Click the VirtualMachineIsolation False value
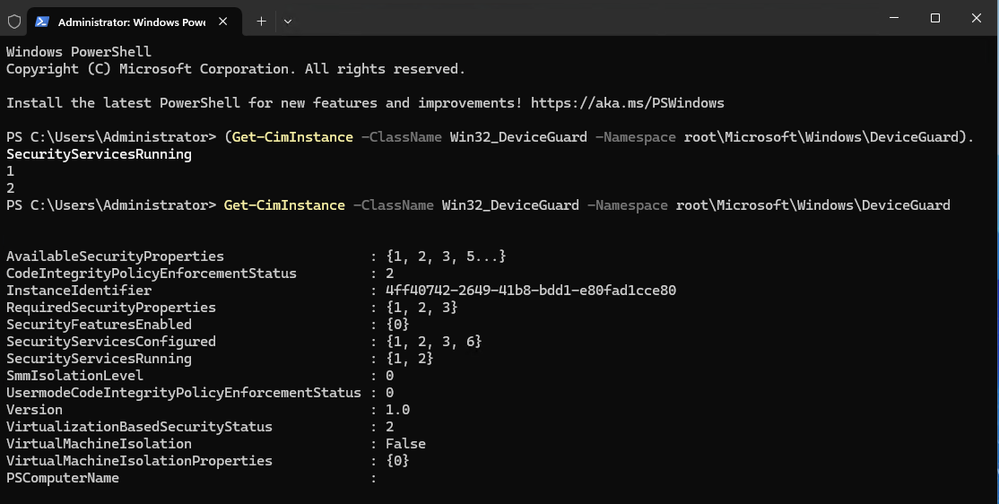Screen dimensions: 999x504 (405, 444)
